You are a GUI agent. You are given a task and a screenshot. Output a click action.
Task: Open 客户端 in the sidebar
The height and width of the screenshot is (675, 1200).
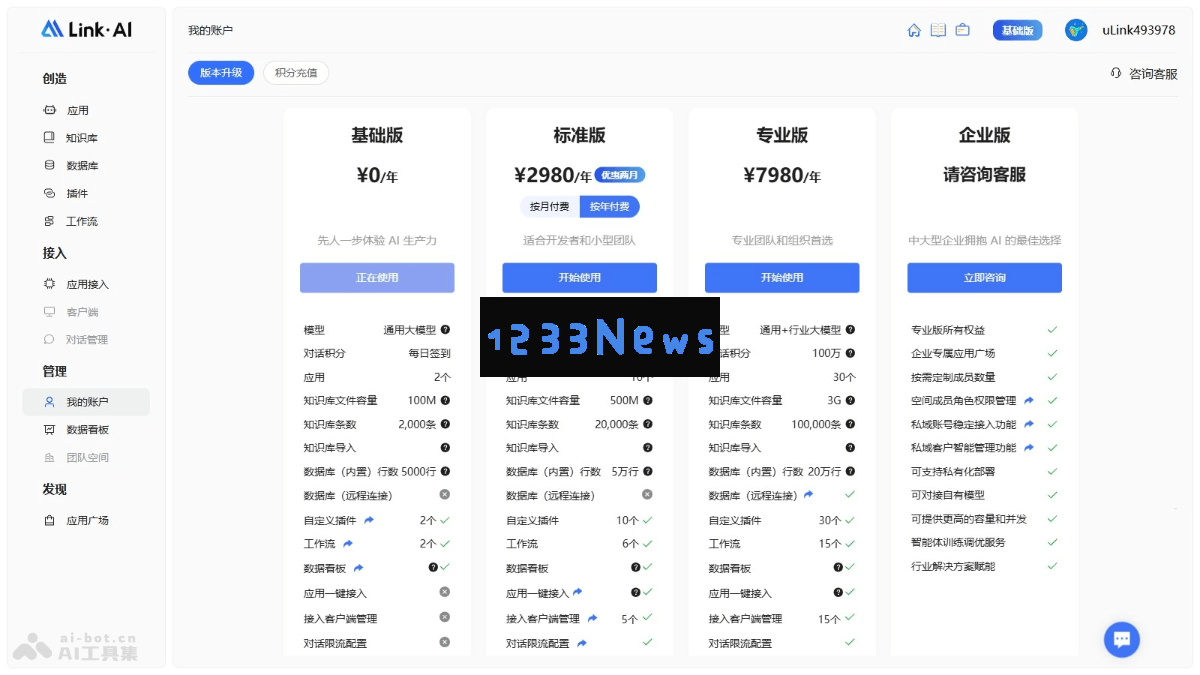pyautogui.click(x=85, y=312)
